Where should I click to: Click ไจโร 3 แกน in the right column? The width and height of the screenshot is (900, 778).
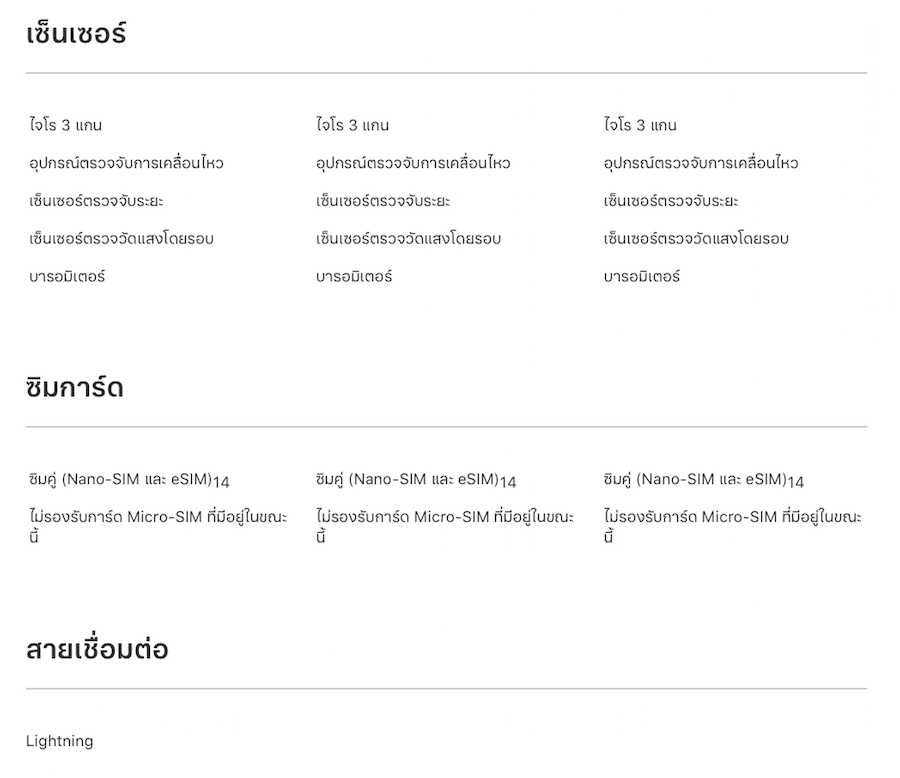(x=640, y=125)
